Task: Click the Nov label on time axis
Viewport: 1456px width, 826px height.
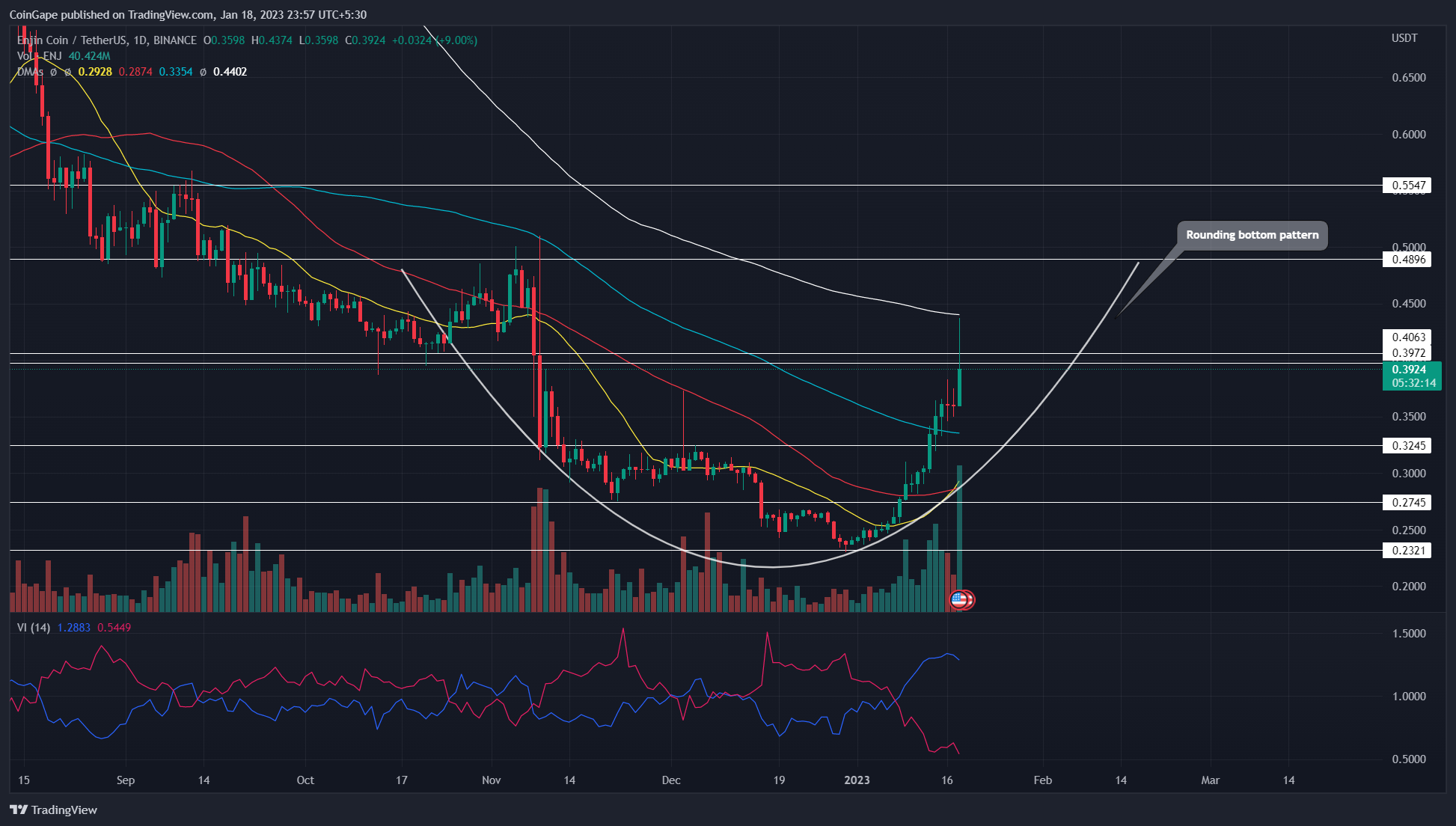Action: (x=492, y=780)
